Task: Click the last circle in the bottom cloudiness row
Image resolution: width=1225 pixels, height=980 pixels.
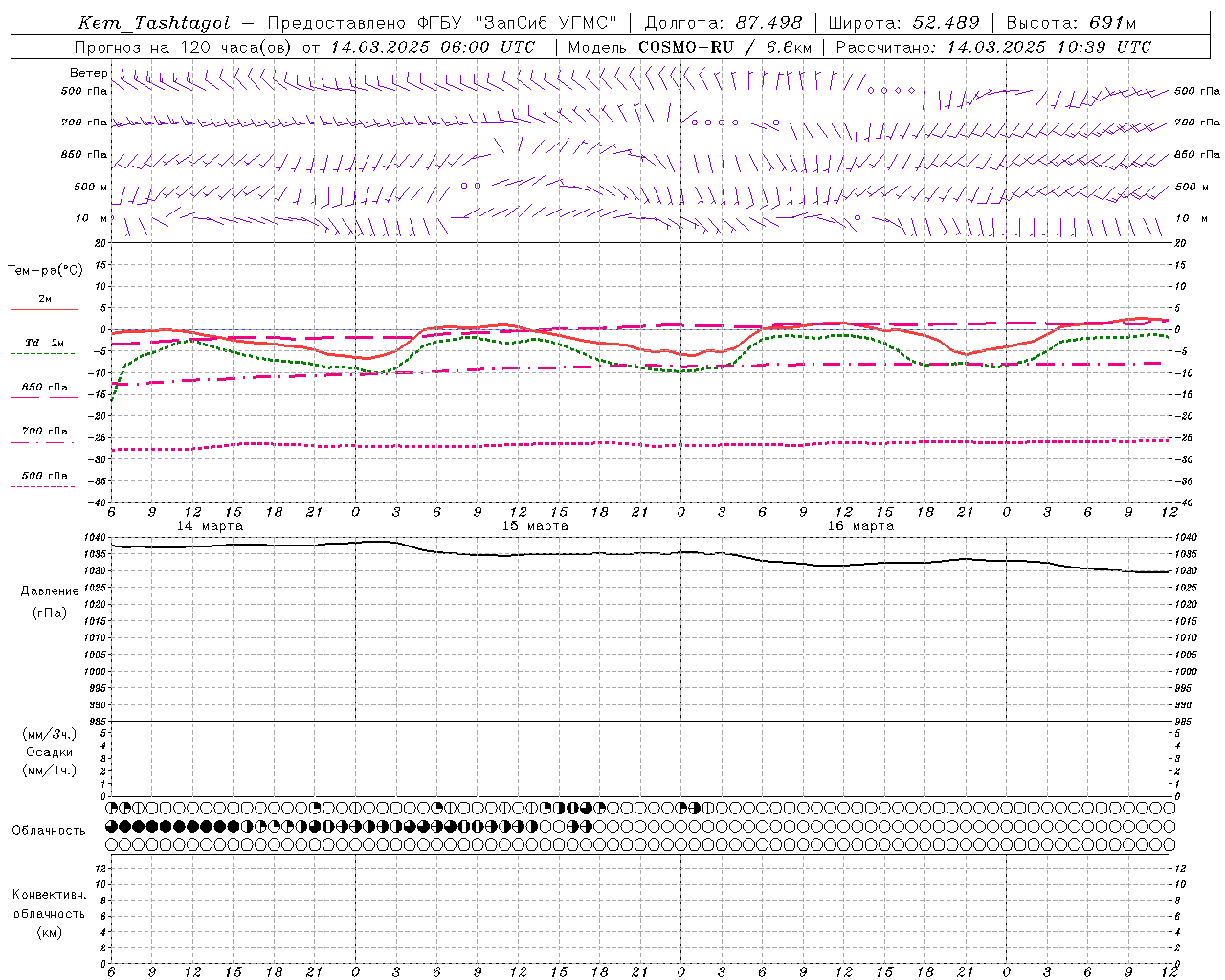Action: click(x=1169, y=844)
